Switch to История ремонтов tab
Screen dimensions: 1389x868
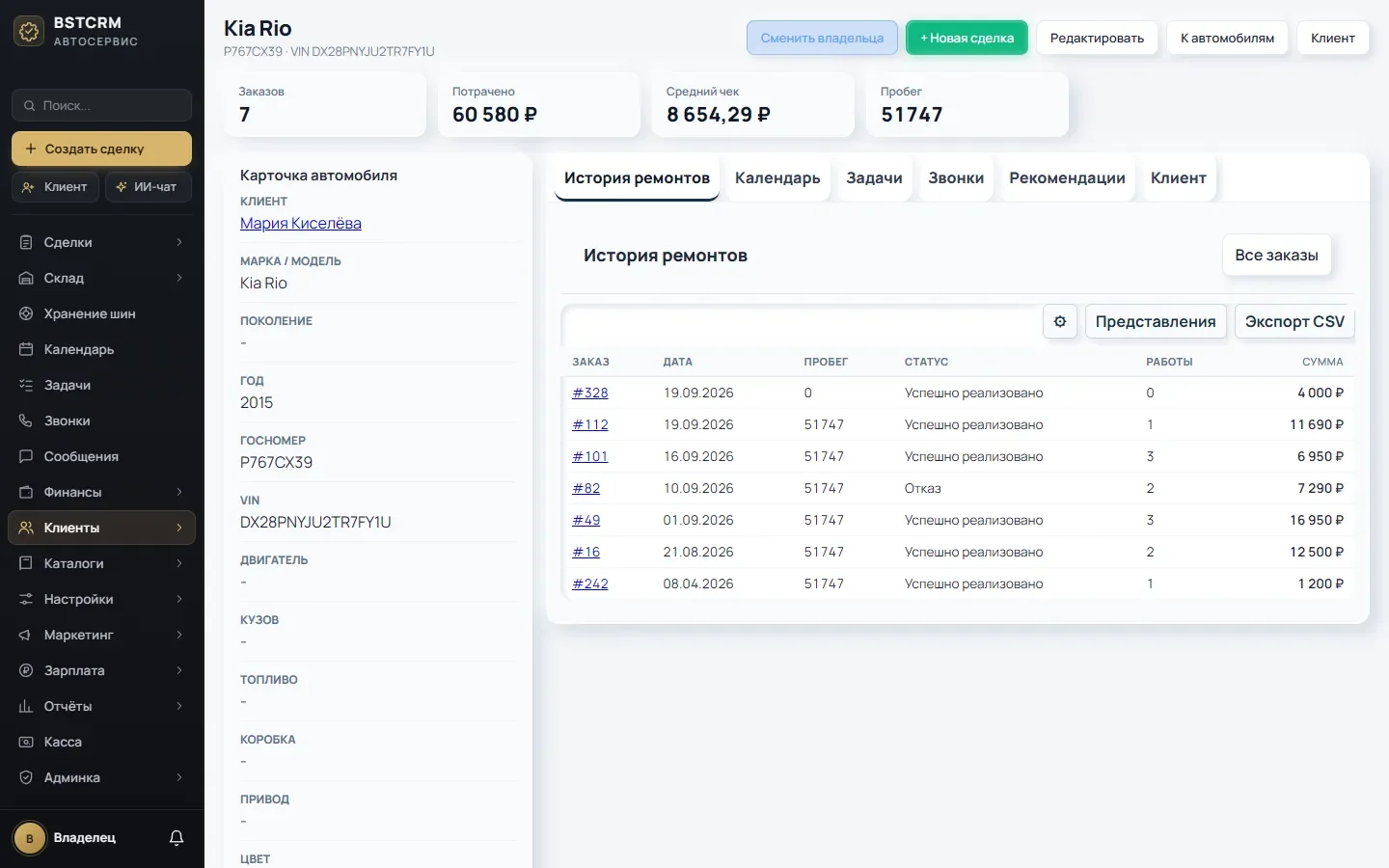click(637, 178)
